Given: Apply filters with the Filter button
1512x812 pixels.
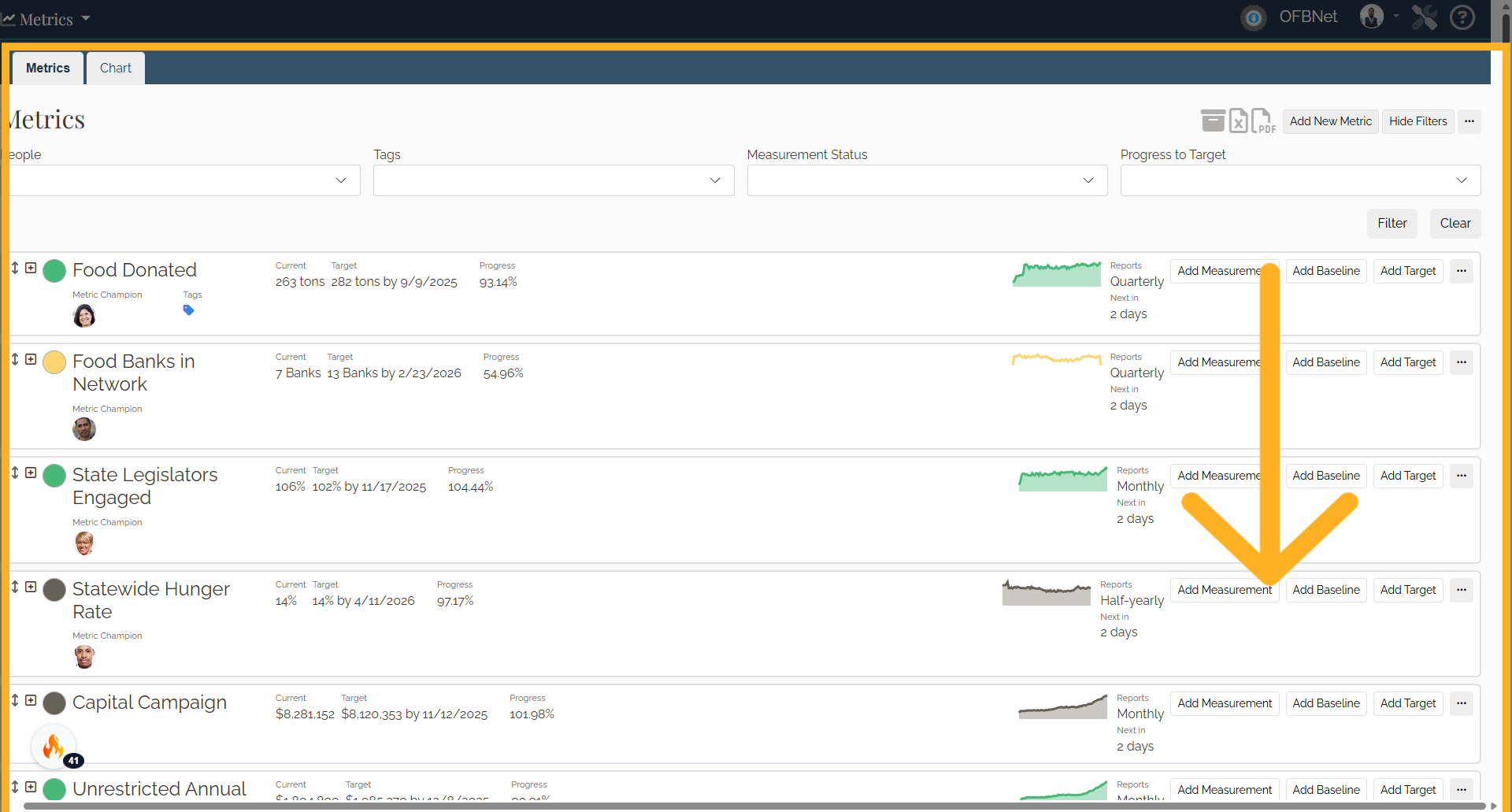Looking at the screenshot, I should click(1392, 224).
